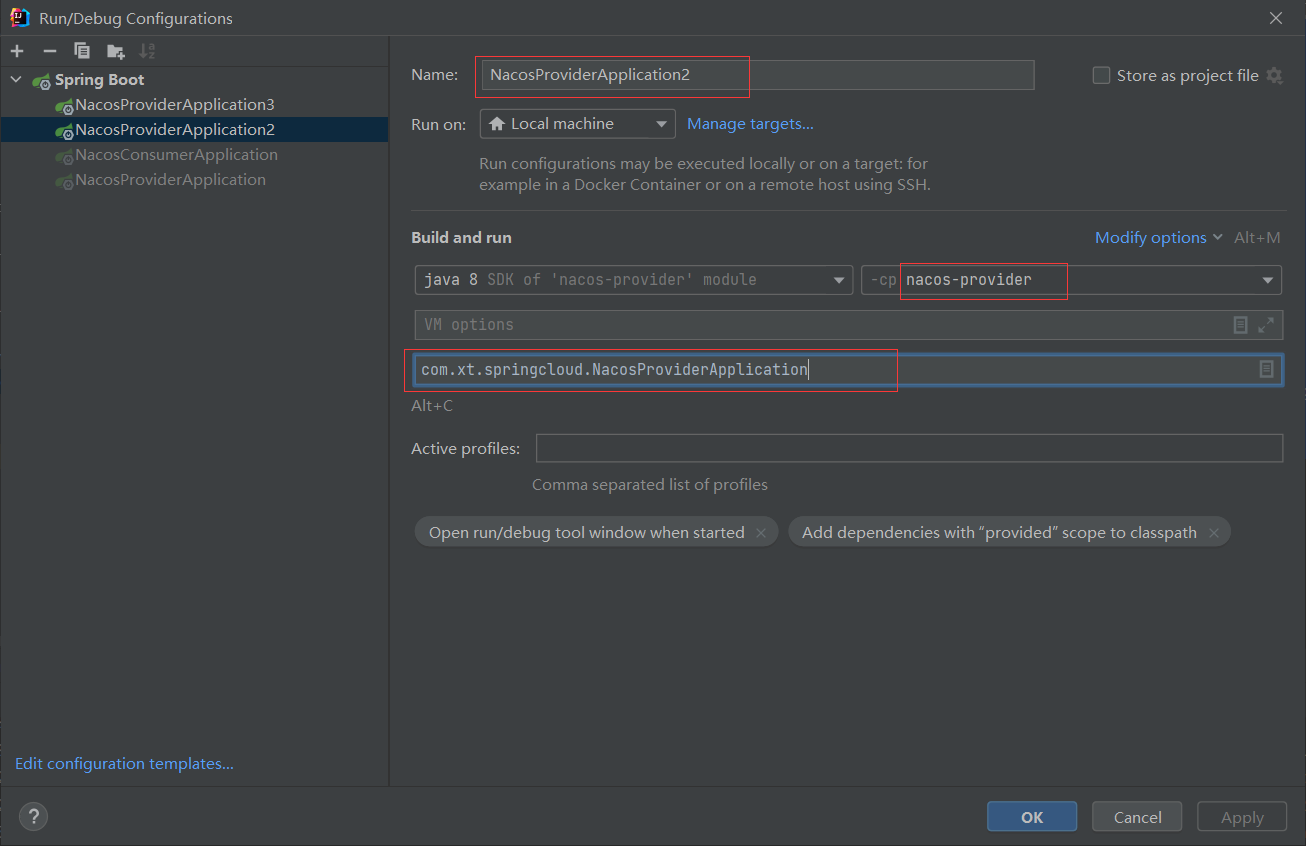Click the Copy Configuration icon
The height and width of the screenshot is (846, 1306).
pos(82,51)
